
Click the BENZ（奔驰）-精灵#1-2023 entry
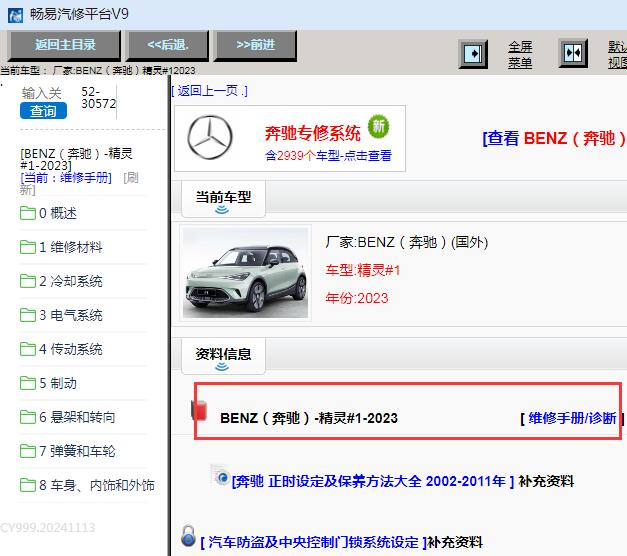(309, 418)
